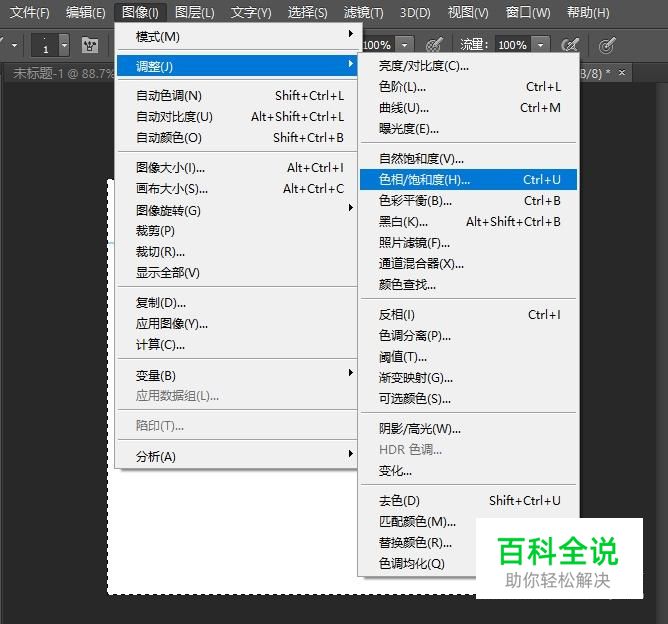Open 变化... adjustment
Viewport: 668px width, 624px height.
pos(468,470)
